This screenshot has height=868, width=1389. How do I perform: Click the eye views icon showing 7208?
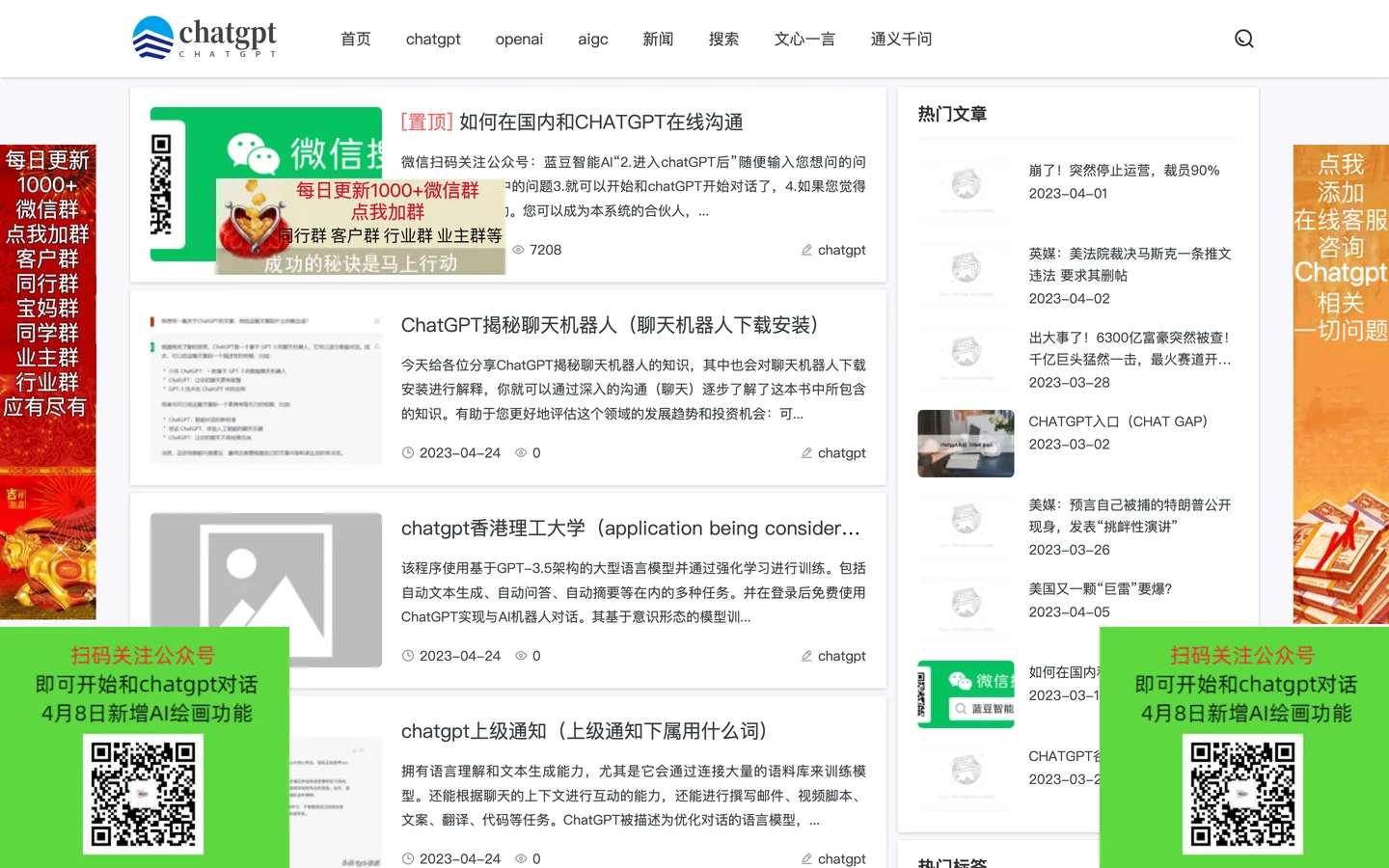tap(518, 250)
